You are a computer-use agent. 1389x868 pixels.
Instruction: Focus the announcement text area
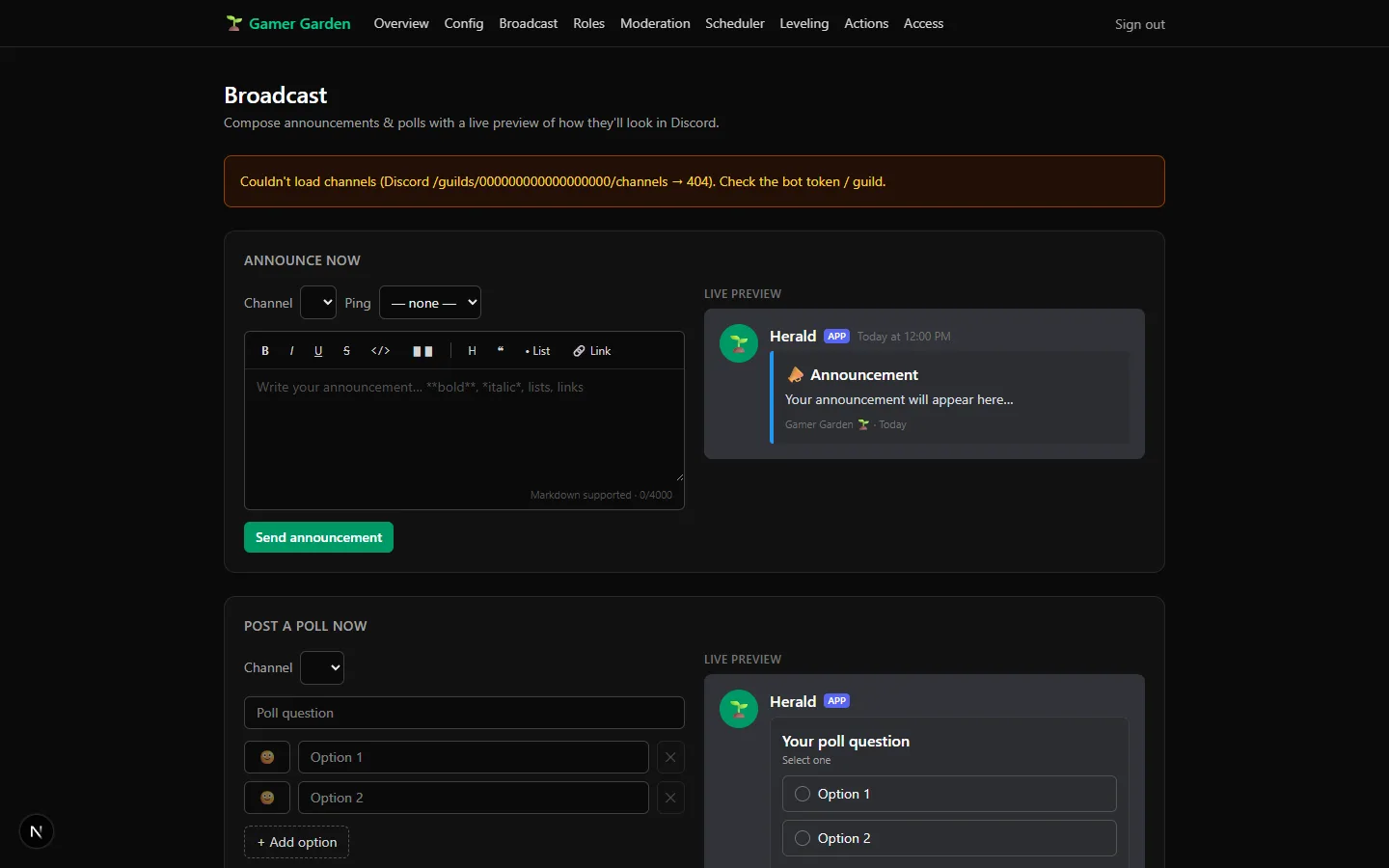pos(464,425)
